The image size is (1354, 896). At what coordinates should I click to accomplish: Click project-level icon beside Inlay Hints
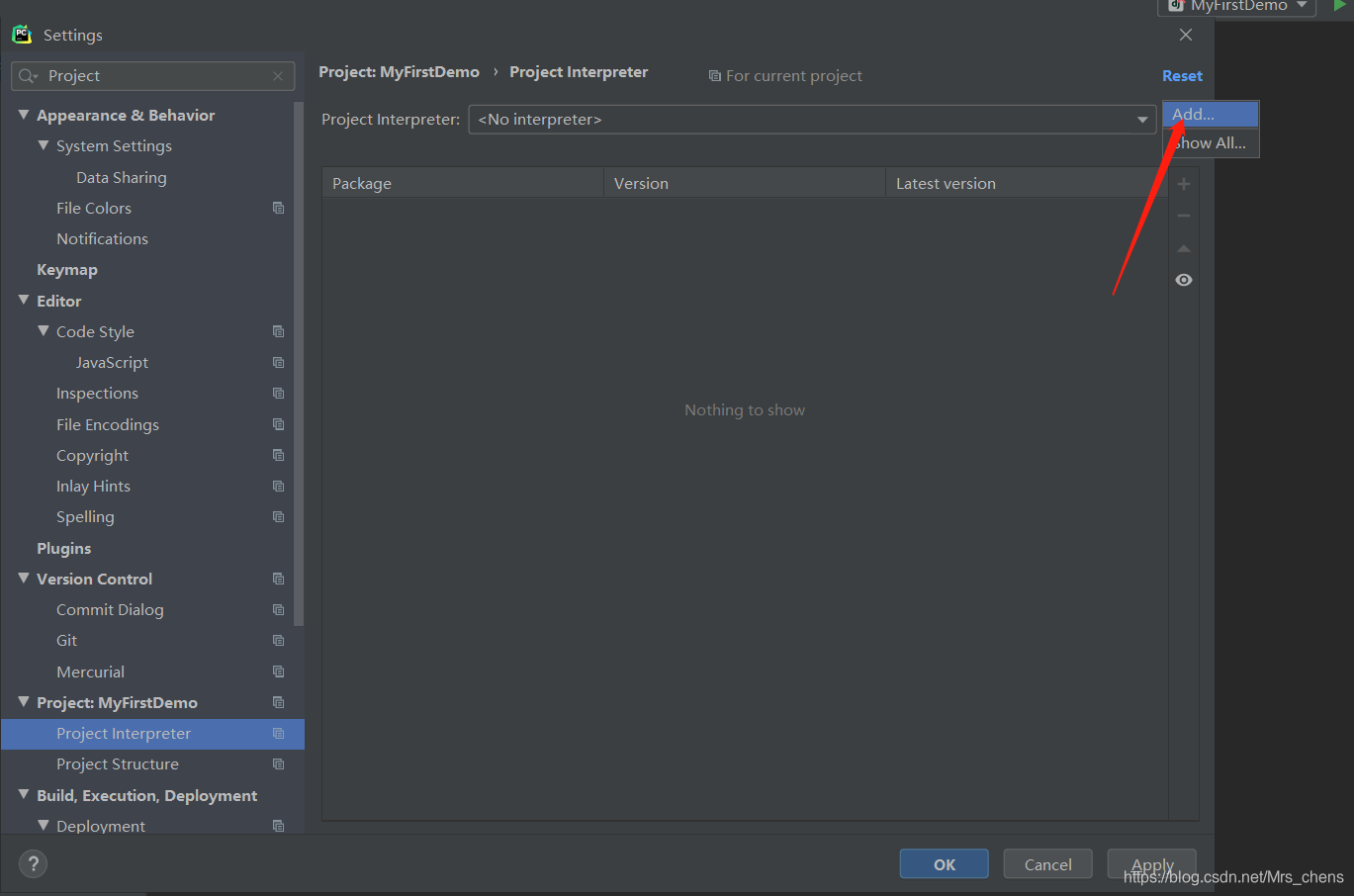[x=278, y=486]
